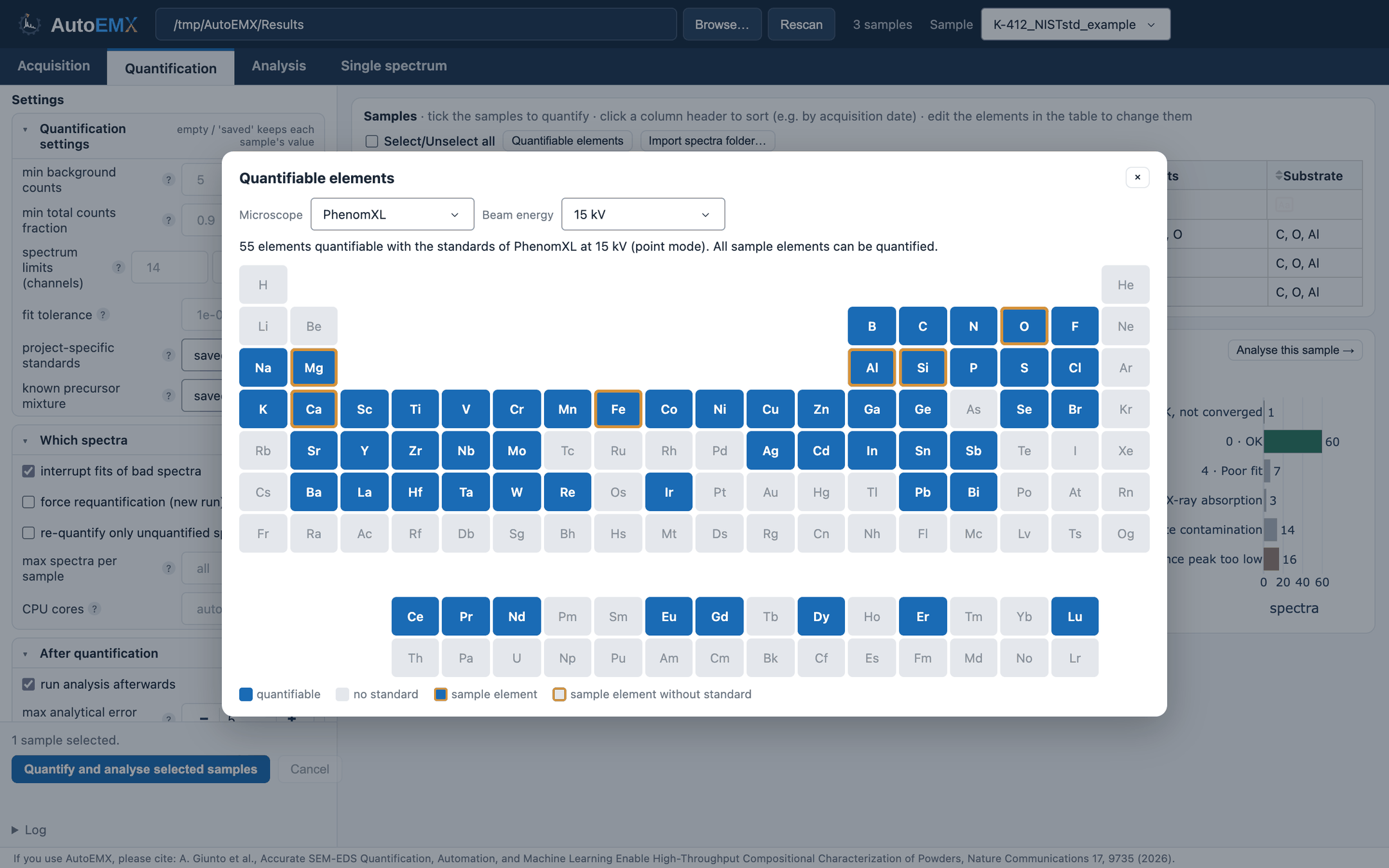Image resolution: width=1389 pixels, height=868 pixels.
Task: Click the help icon for max spectra per sample
Action: 168,568
